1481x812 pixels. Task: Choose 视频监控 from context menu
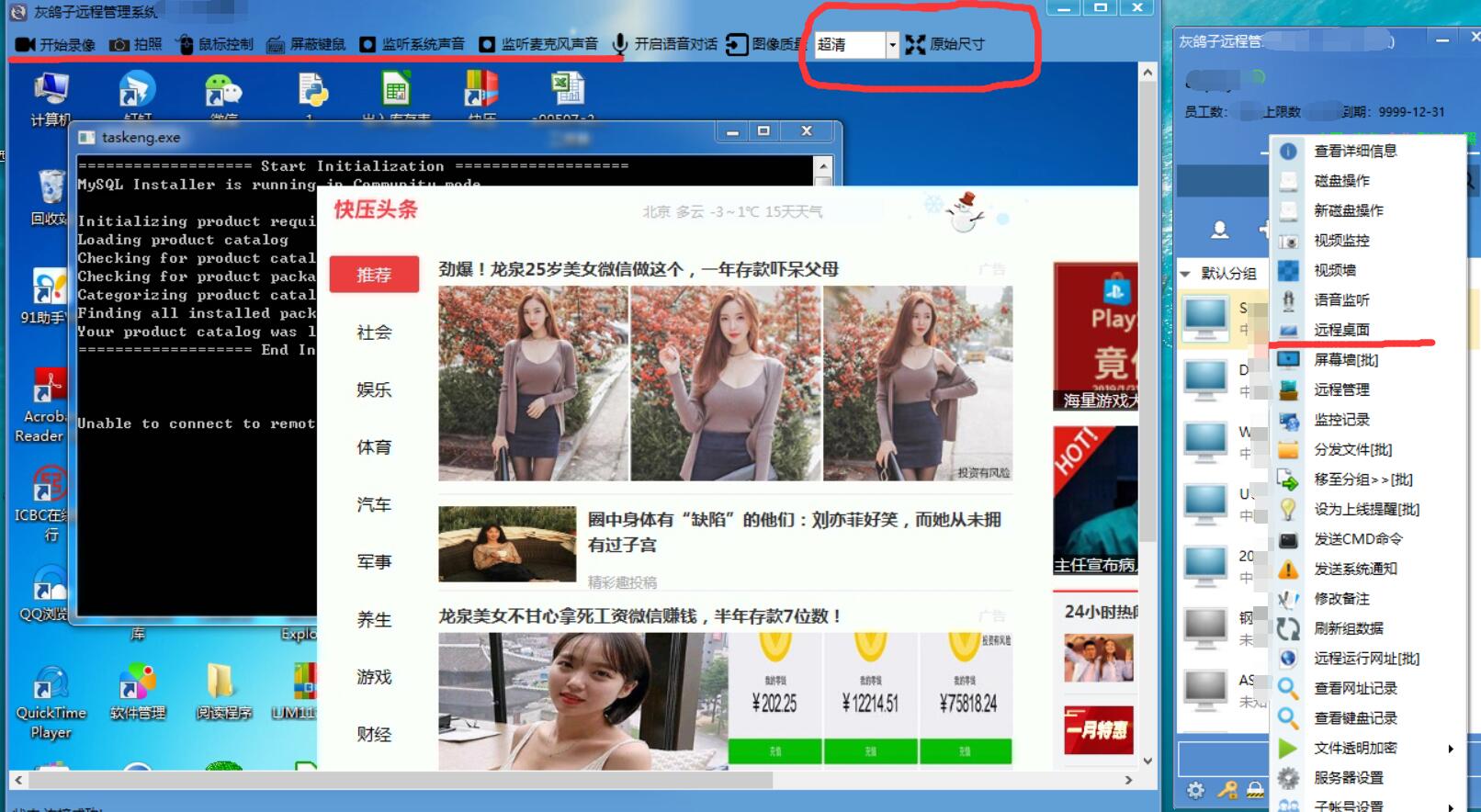pos(1341,241)
